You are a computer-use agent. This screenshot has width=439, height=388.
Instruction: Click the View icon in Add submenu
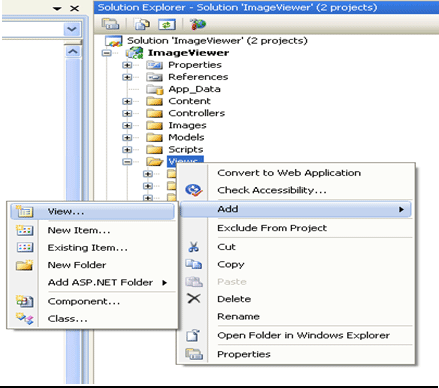pos(24,211)
